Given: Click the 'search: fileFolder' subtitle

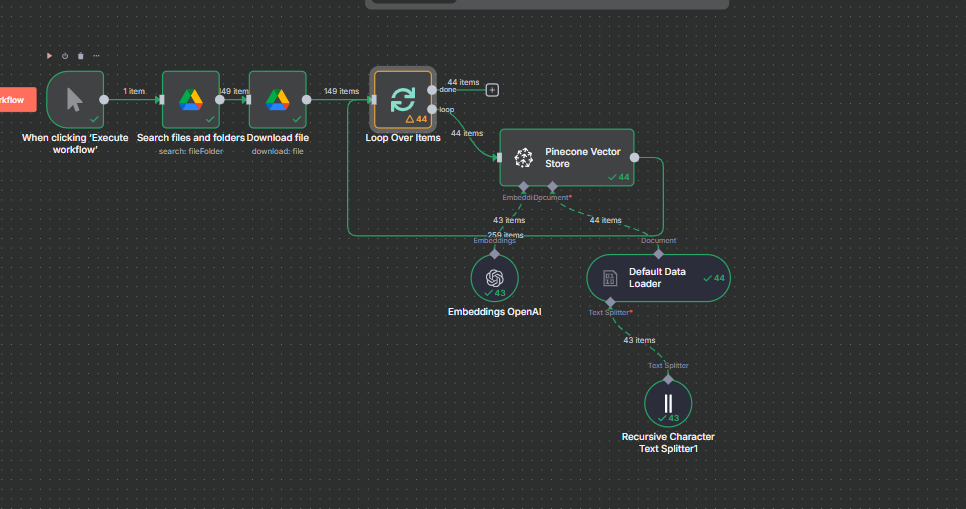Looking at the screenshot, I should point(191,152).
